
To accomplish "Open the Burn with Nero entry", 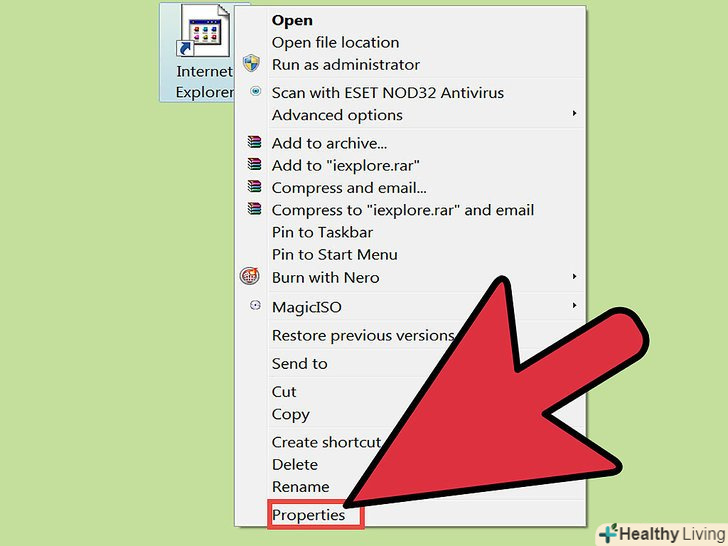I will (325, 278).
